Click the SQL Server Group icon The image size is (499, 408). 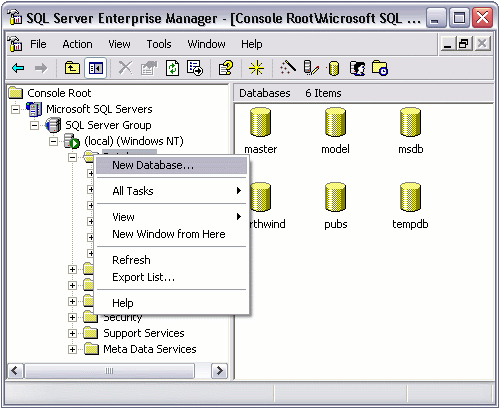point(53,125)
